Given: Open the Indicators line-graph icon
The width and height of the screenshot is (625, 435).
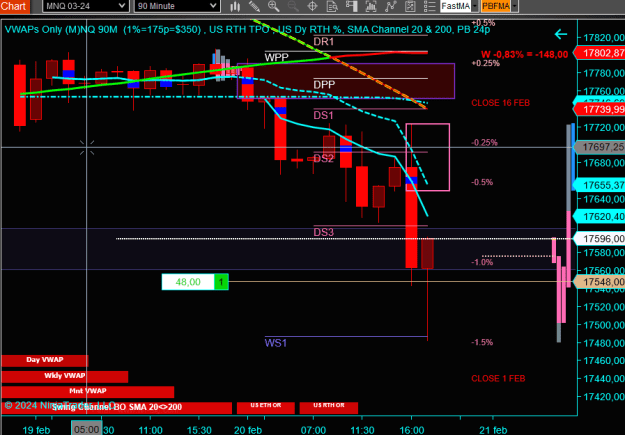Looking at the screenshot, I should click(x=390, y=6).
